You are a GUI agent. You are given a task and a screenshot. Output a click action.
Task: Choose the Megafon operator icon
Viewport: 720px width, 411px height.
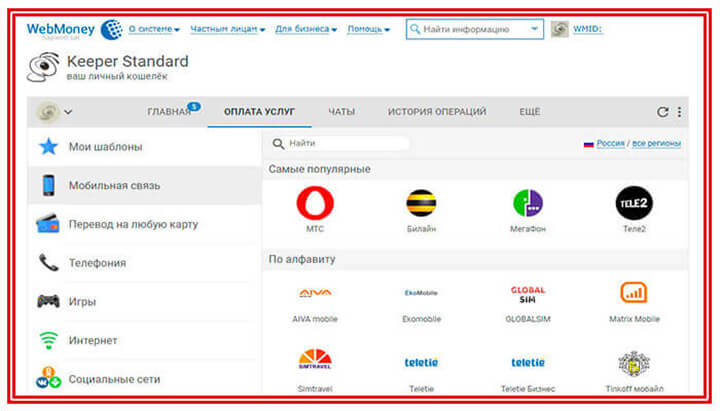tap(528, 203)
